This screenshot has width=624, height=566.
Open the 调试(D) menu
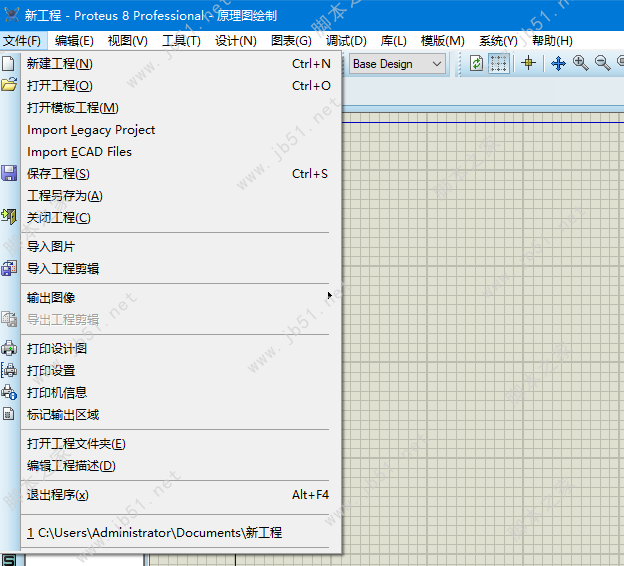point(346,41)
